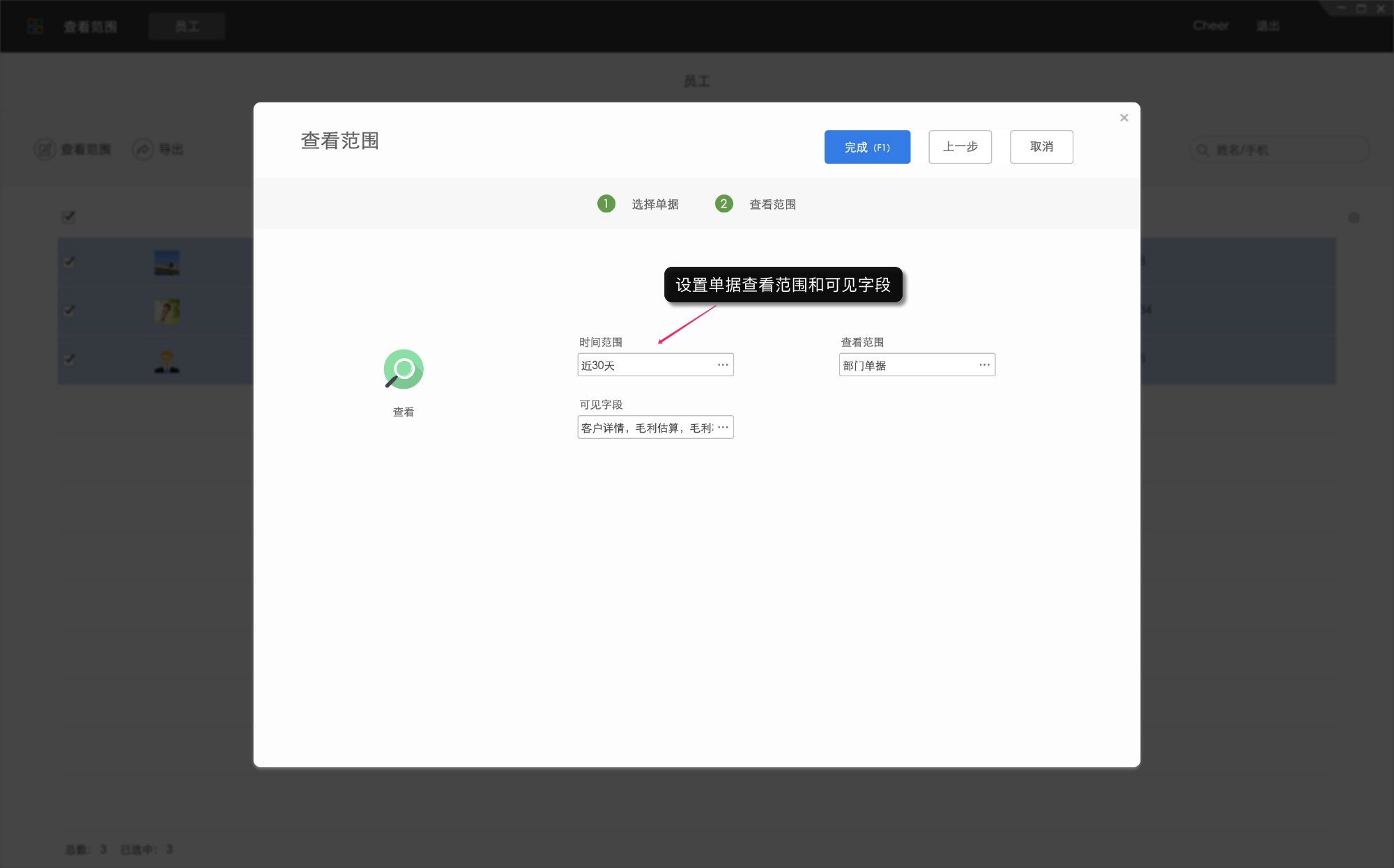This screenshot has width=1394, height=868.
Task: Click 退出 in the top menu bar
Action: pos(1268,25)
